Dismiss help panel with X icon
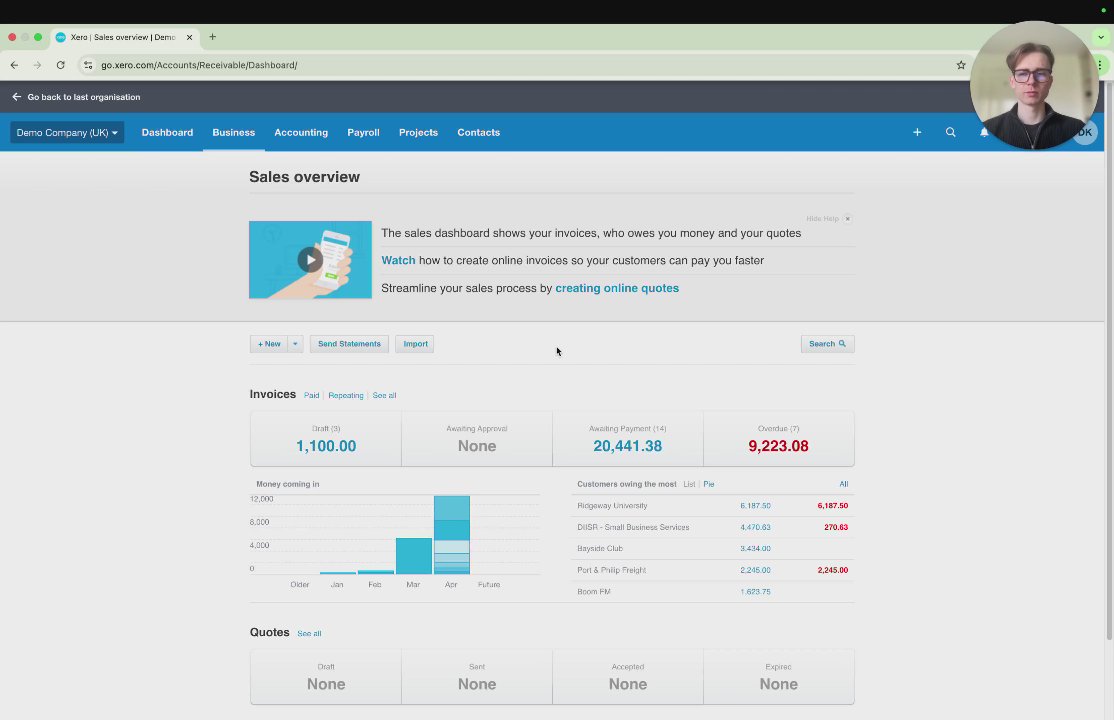Screen dimensions: 1114x720 click(x=848, y=219)
